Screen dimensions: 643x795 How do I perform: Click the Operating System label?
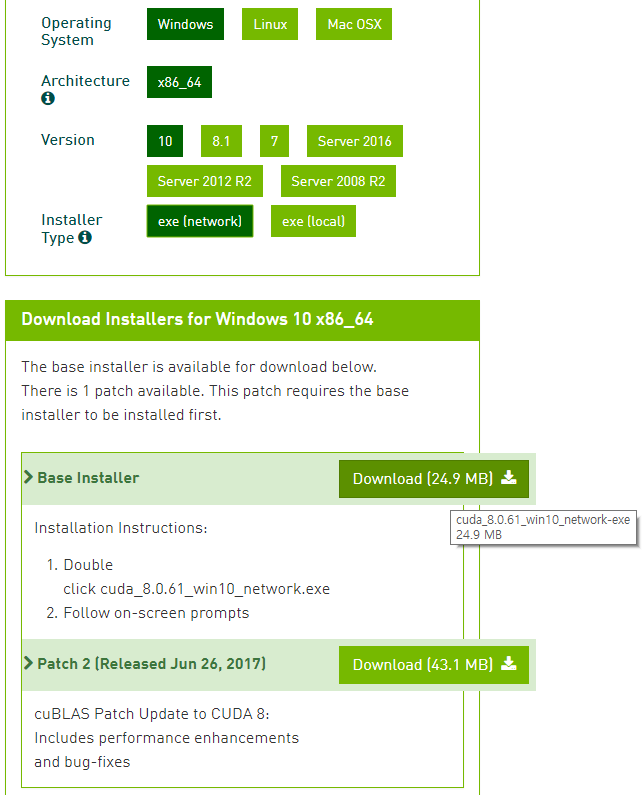(76, 31)
